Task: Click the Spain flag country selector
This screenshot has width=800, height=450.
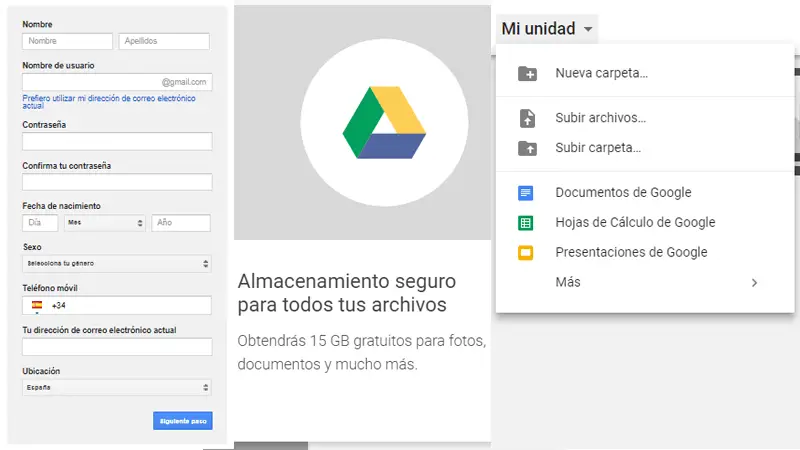Action: click(x=37, y=305)
